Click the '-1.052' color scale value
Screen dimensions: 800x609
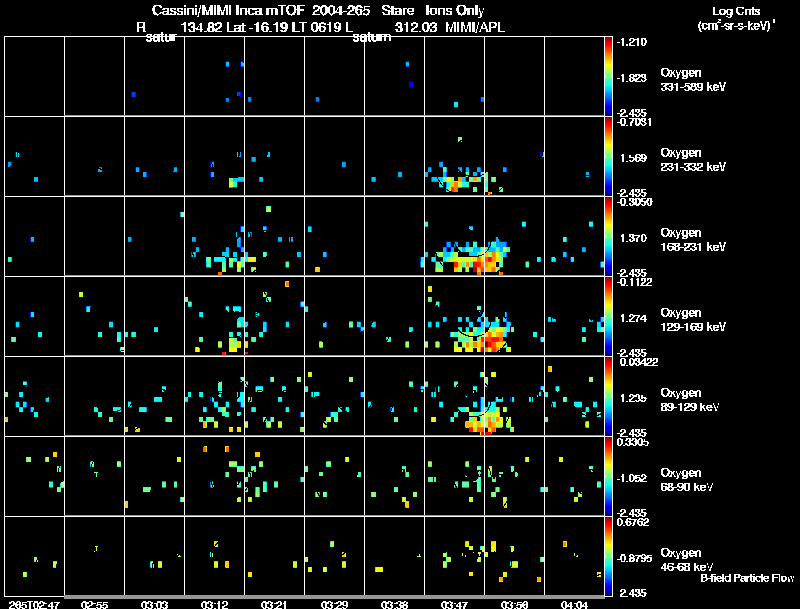point(632,478)
